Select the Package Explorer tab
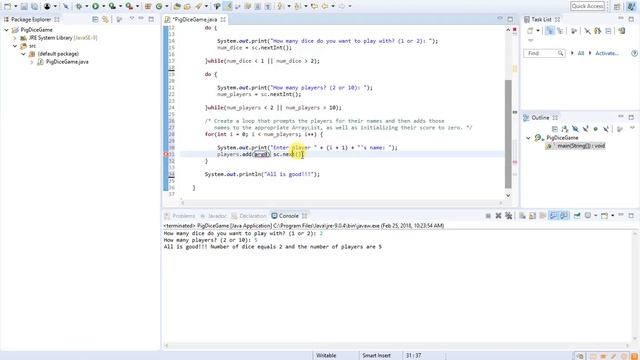Screen dimensions: 640x360 [31, 19]
